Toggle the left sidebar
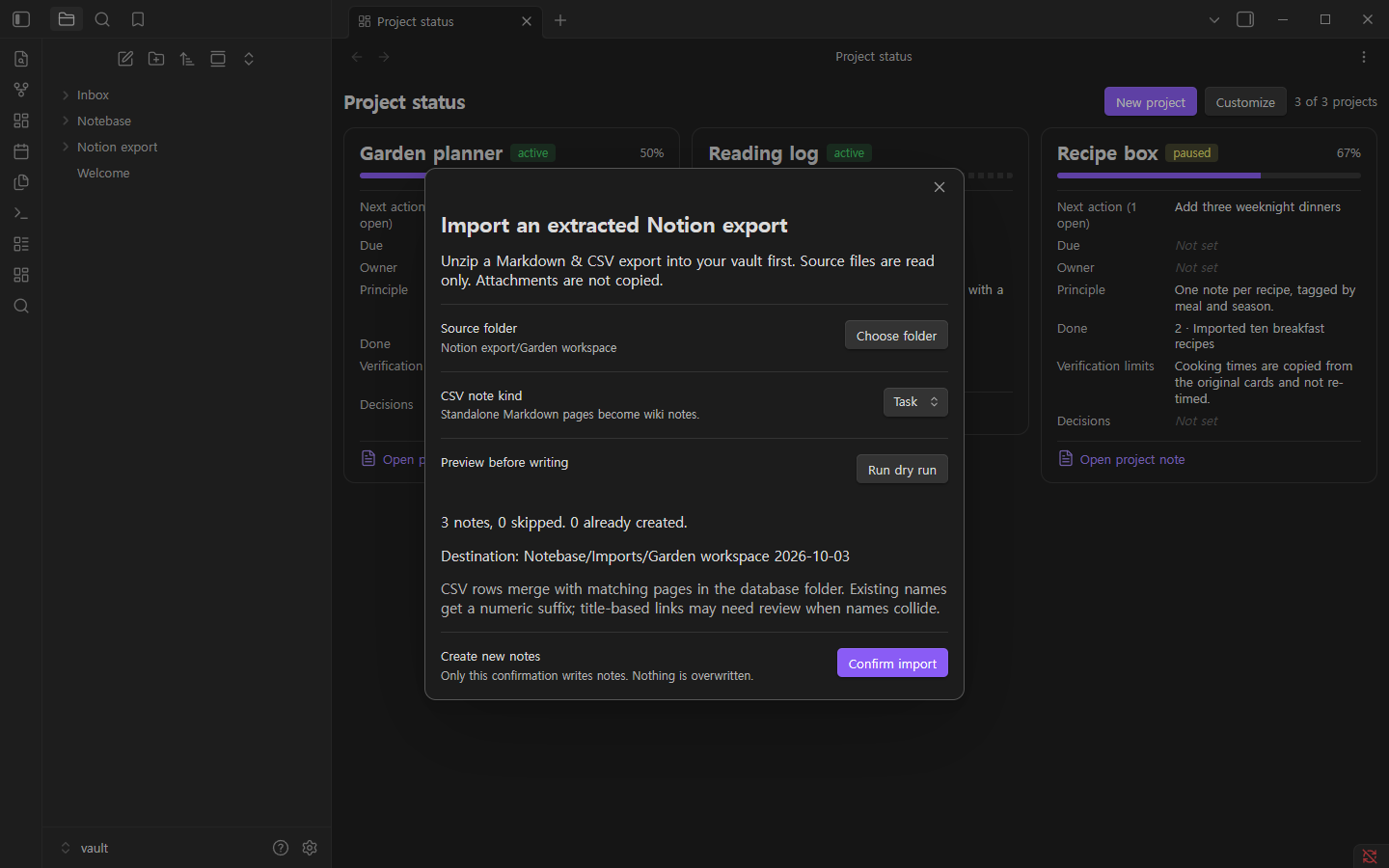1389x868 pixels. pos(21,19)
